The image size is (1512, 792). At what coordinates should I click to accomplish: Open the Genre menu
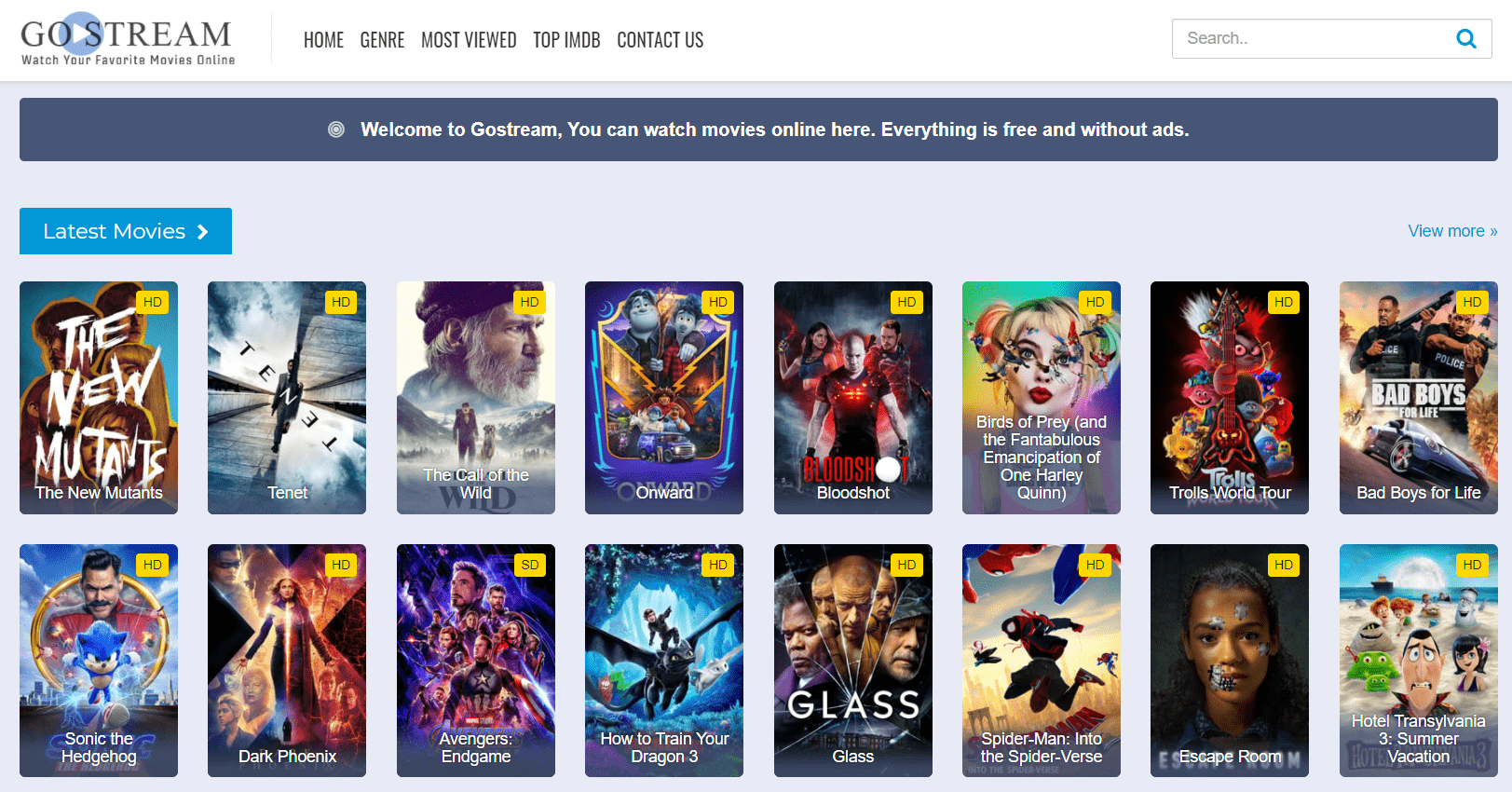coord(382,40)
